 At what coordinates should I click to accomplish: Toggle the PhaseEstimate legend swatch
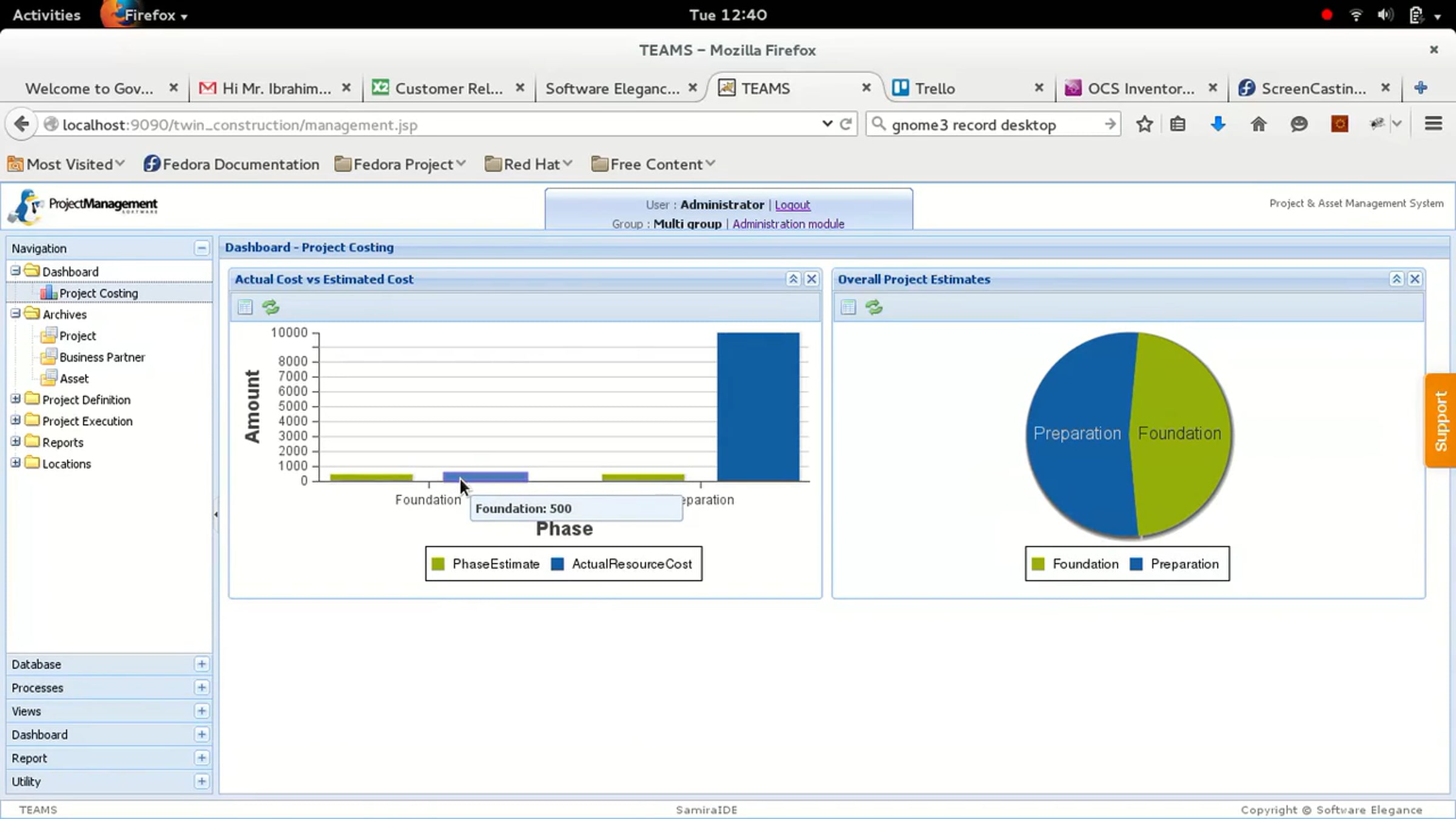[438, 564]
